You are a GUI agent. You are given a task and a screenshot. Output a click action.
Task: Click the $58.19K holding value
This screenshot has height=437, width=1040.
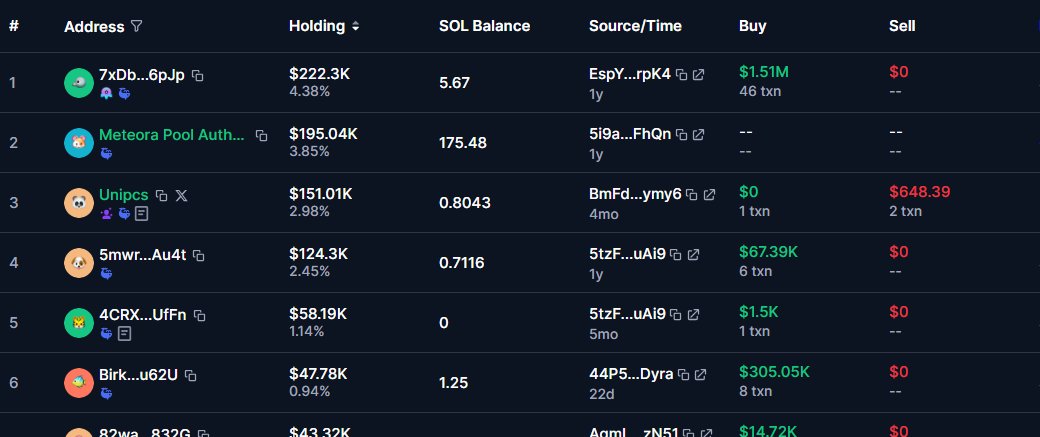click(x=318, y=314)
